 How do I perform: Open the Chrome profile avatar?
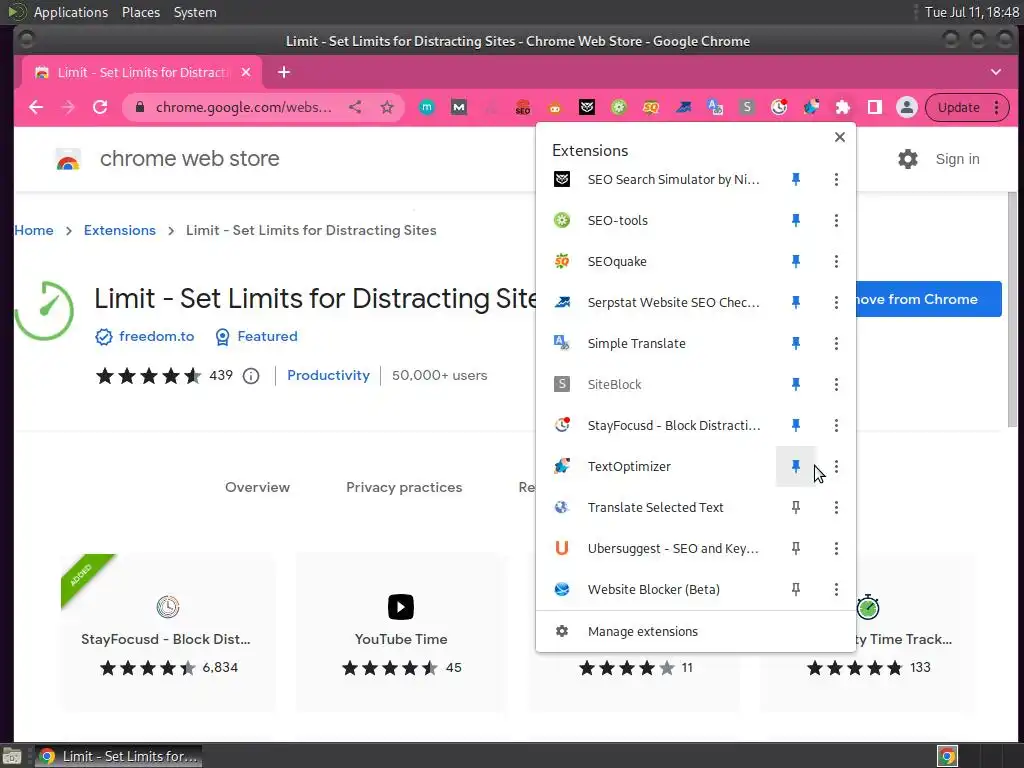click(x=906, y=107)
